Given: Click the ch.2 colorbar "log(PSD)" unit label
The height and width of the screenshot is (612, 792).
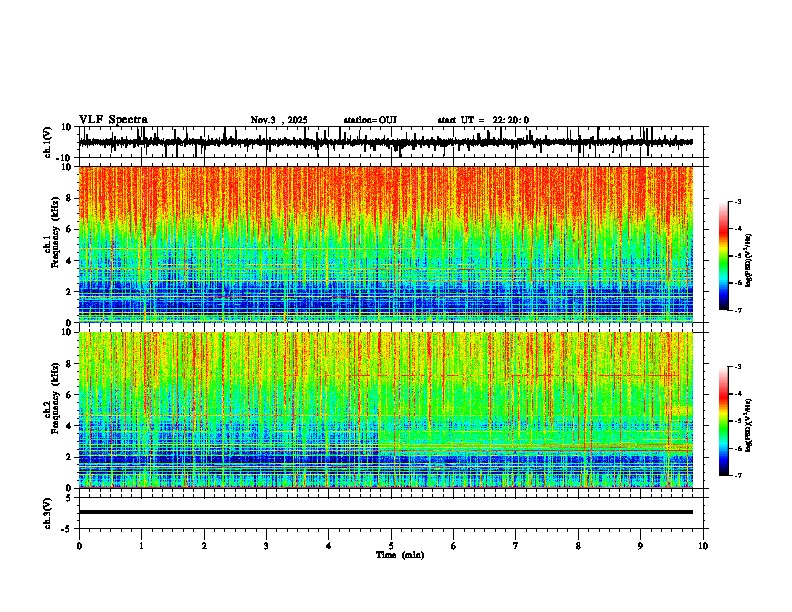Looking at the screenshot, I should [749, 425].
